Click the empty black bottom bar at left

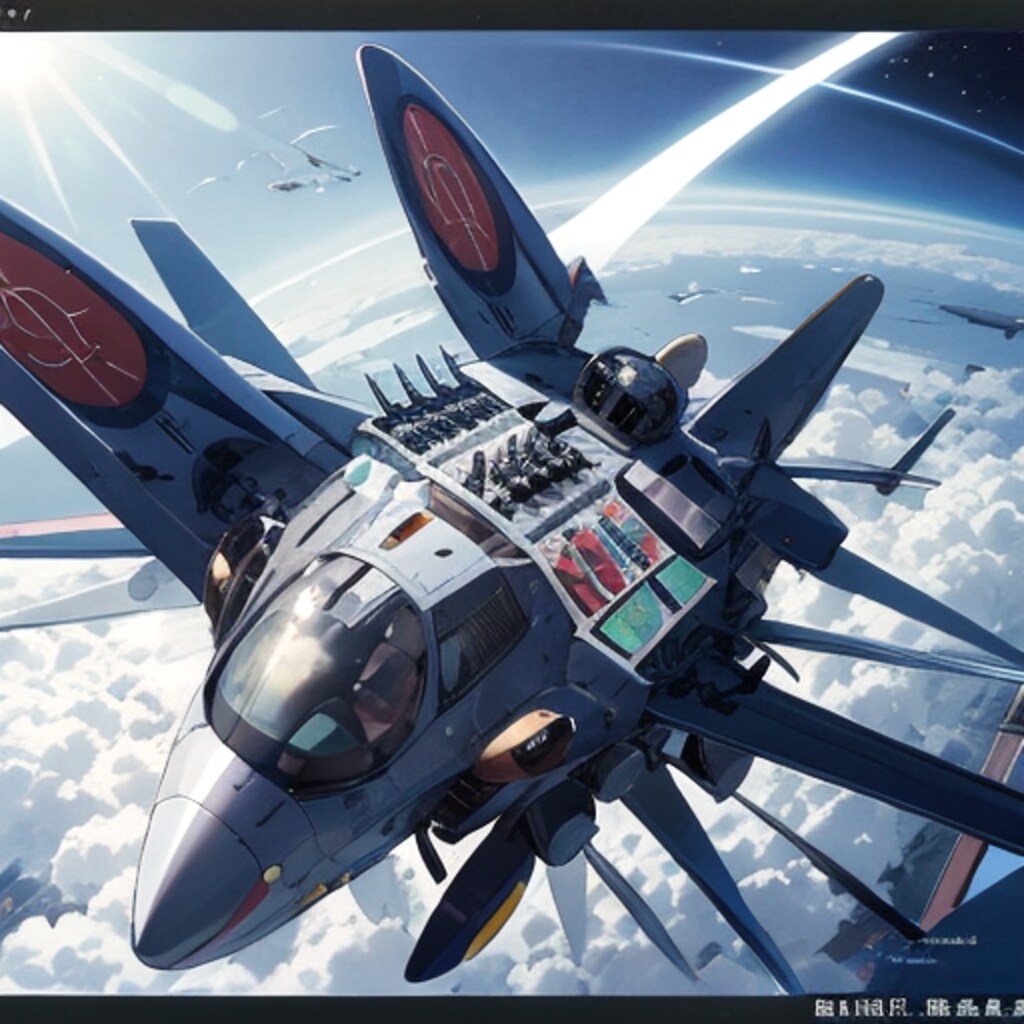[300, 1010]
